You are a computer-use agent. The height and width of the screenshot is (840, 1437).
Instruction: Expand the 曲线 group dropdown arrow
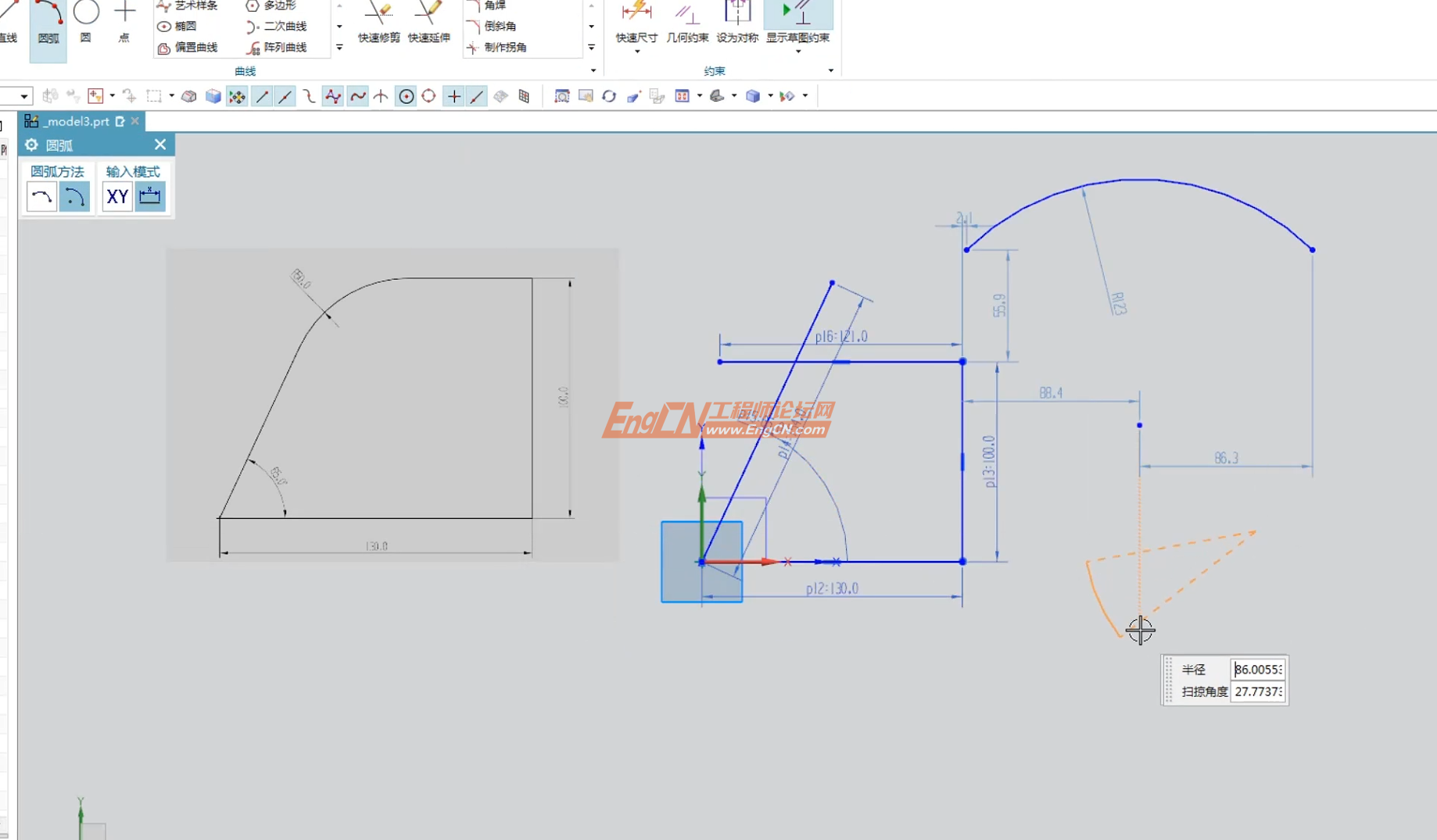[593, 71]
